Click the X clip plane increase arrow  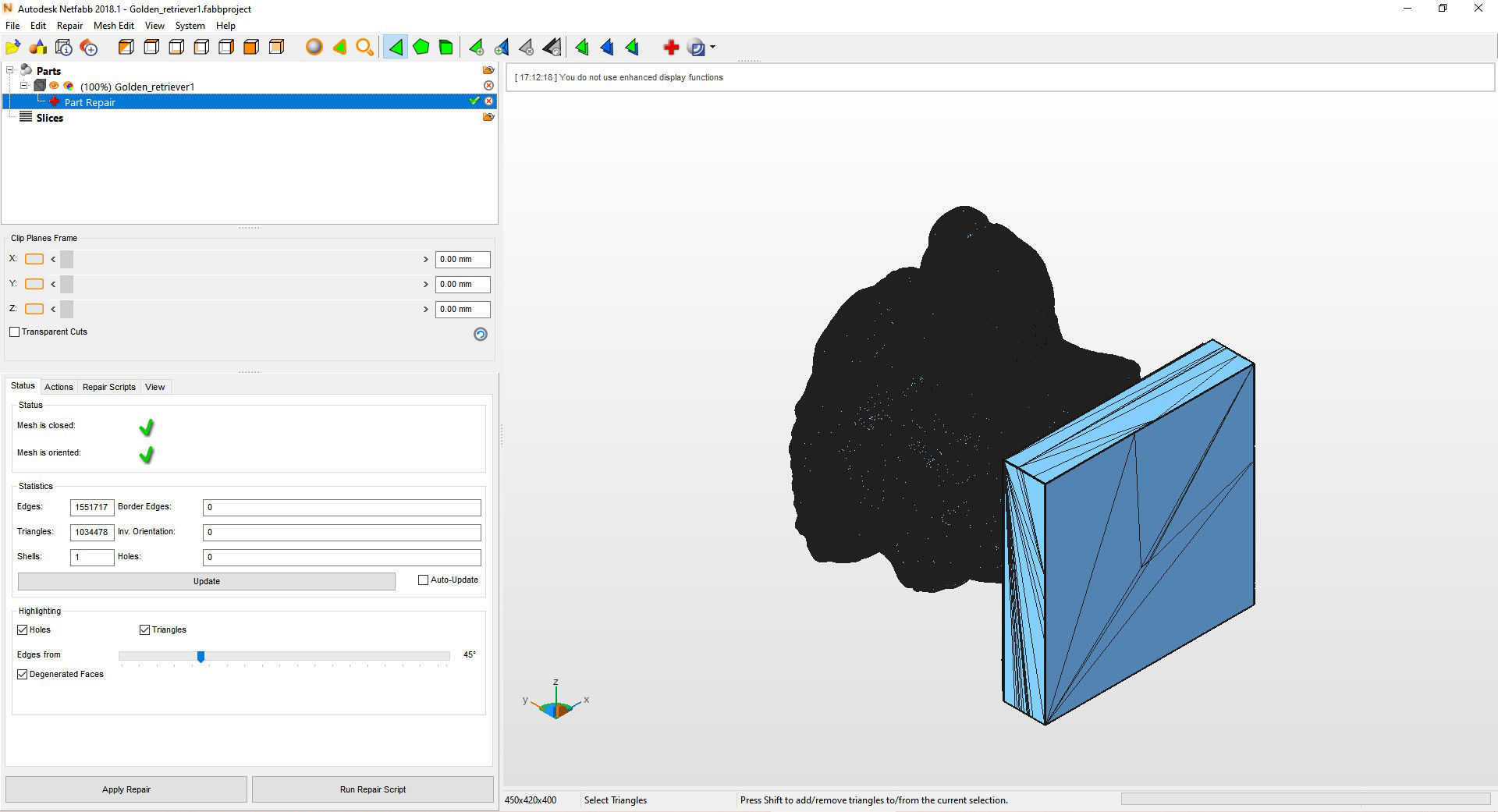click(426, 259)
